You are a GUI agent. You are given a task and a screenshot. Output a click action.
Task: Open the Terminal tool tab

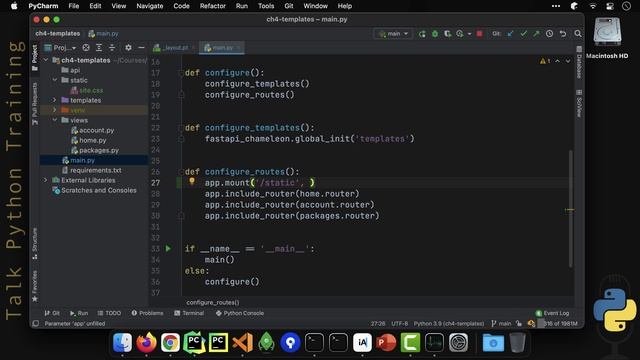[189, 313]
